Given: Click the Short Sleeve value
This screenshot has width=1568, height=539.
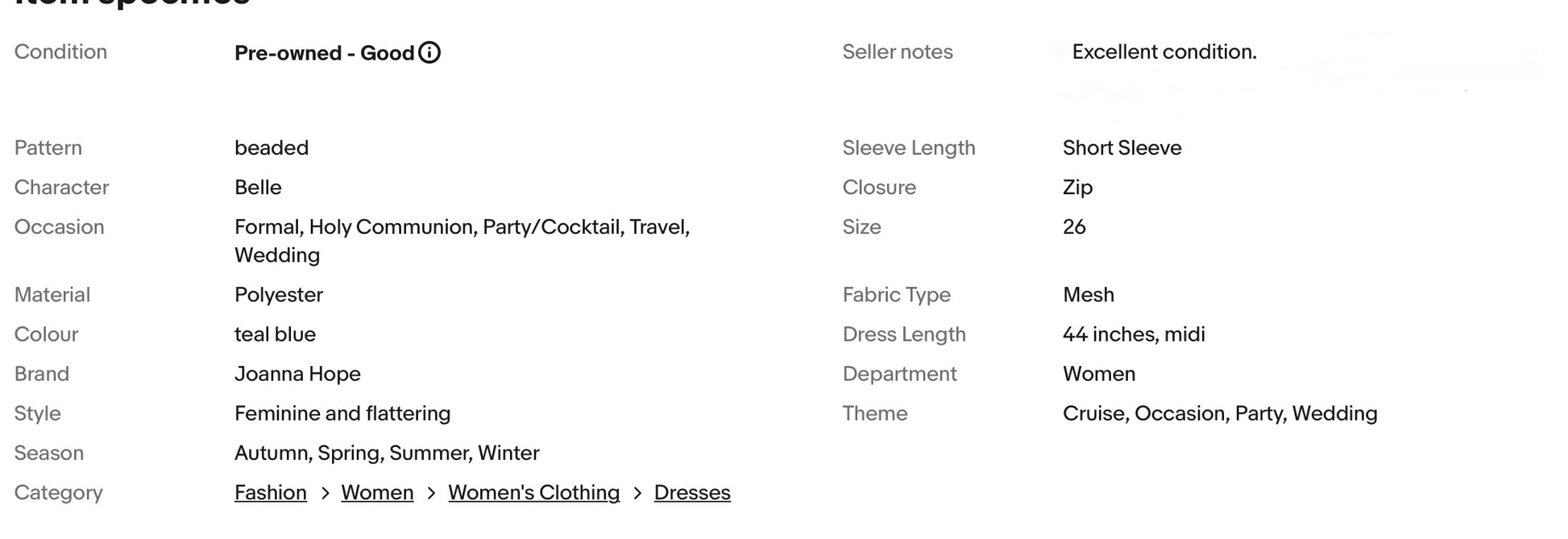Looking at the screenshot, I should 1122,148.
